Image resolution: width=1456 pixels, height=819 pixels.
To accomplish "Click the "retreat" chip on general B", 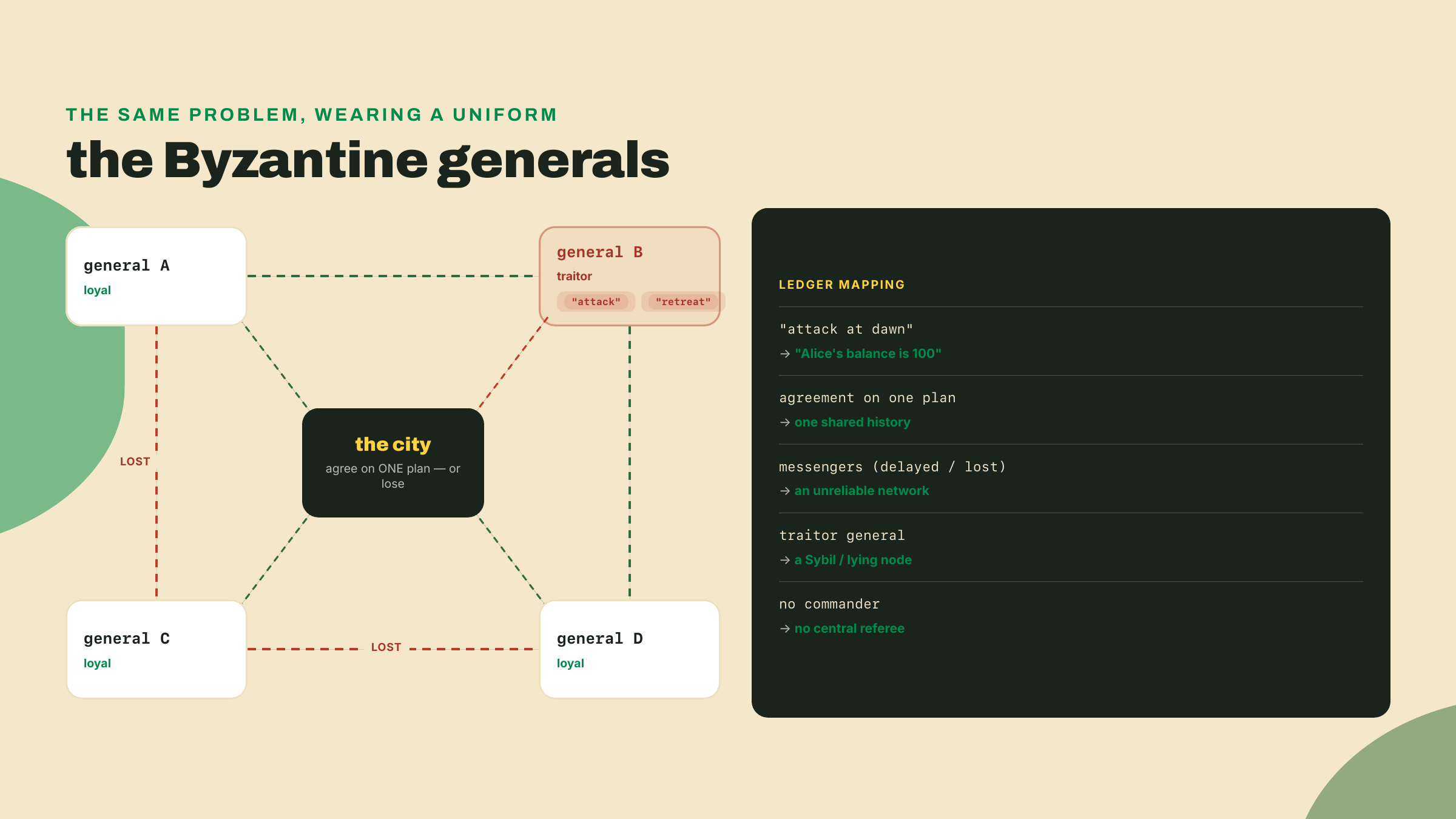I will click(x=682, y=302).
